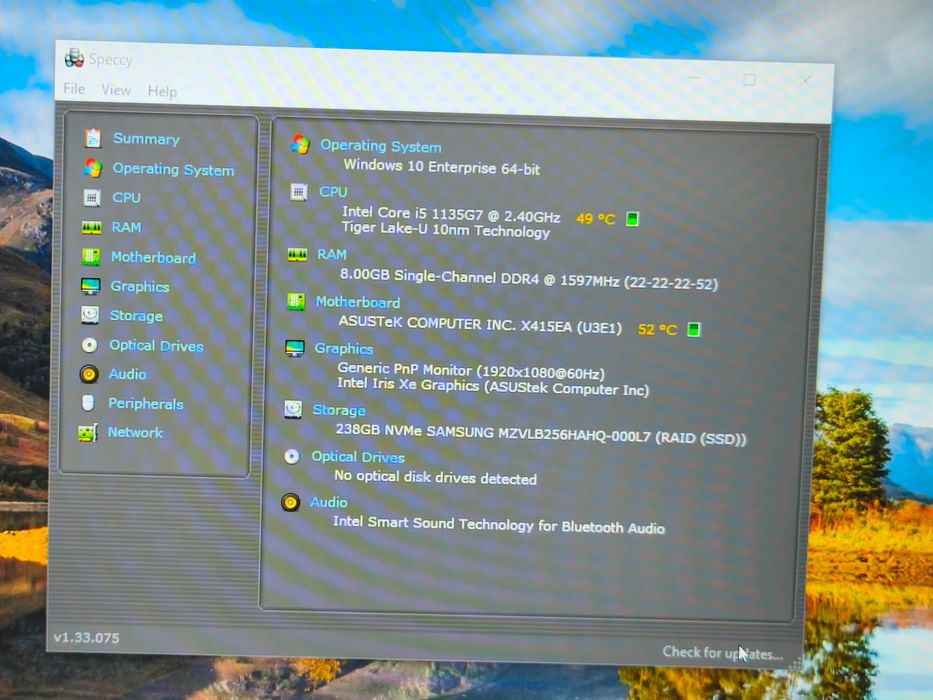Click the Speccy app icon in title bar
The width and height of the screenshot is (933, 700).
pos(74,58)
